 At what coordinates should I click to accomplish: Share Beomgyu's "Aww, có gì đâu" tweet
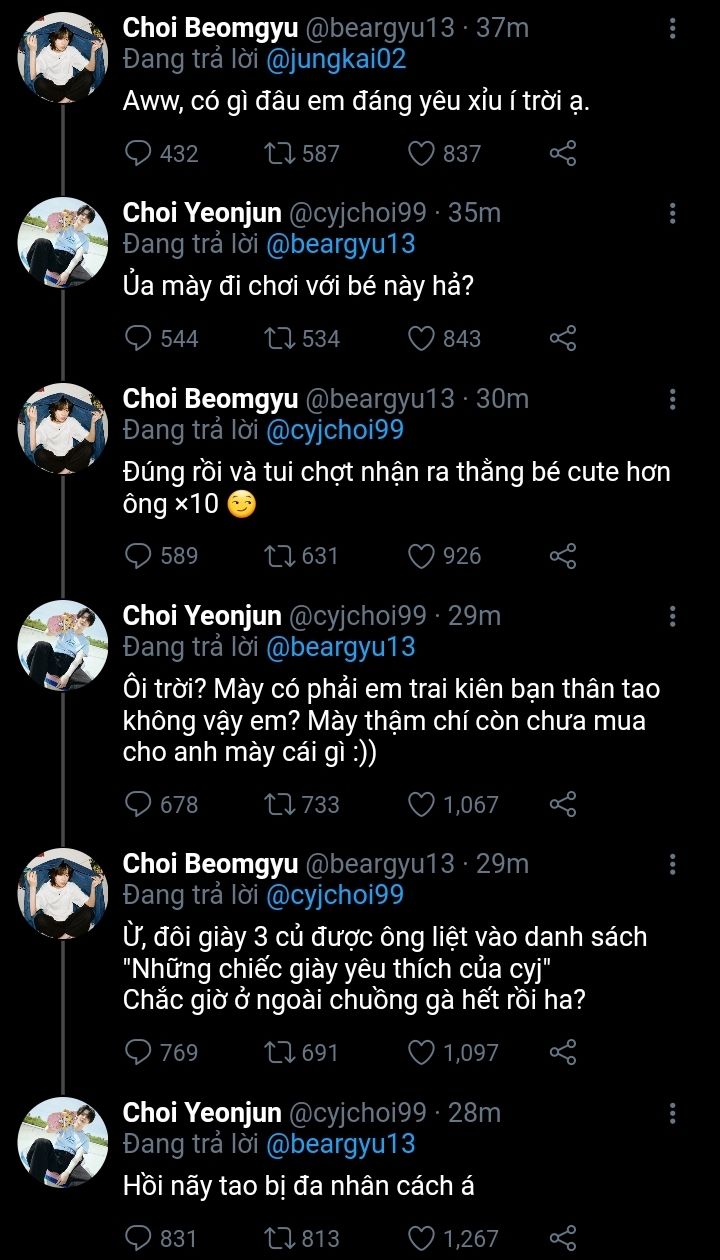coord(563,153)
